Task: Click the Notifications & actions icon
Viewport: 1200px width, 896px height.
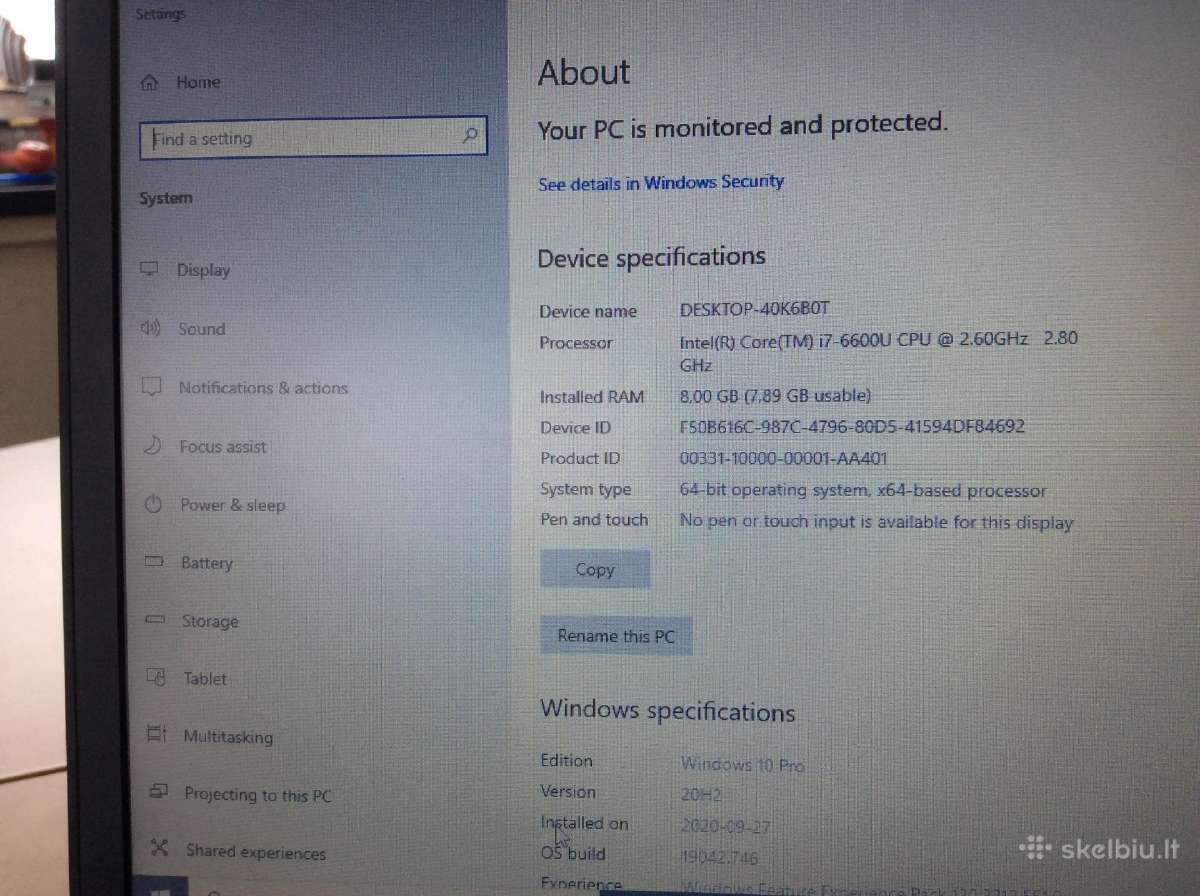Action: tap(152, 387)
